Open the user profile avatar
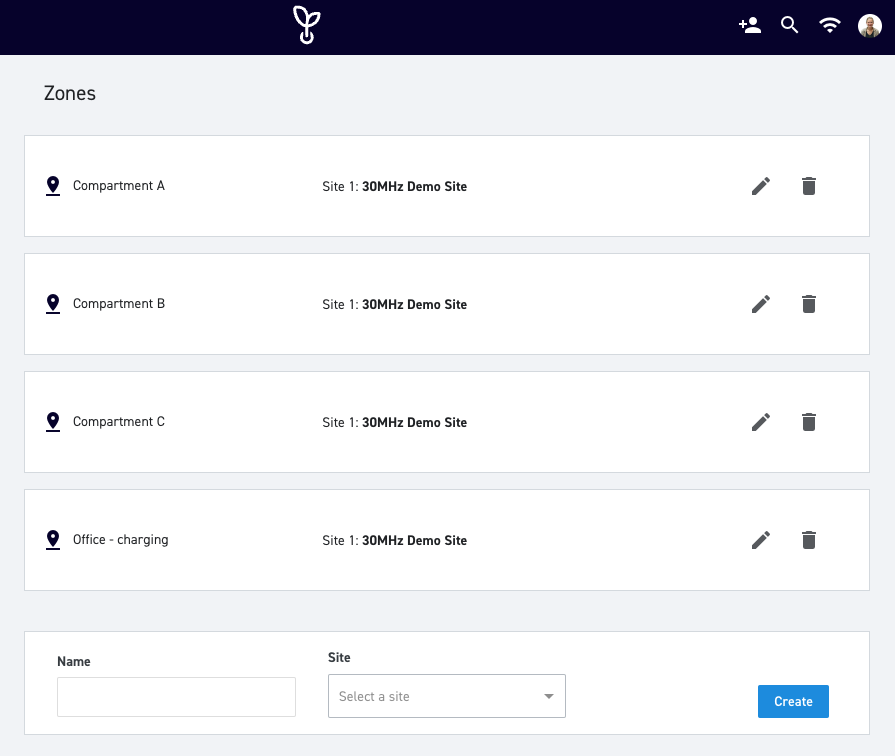The width and height of the screenshot is (895, 756). point(870,26)
